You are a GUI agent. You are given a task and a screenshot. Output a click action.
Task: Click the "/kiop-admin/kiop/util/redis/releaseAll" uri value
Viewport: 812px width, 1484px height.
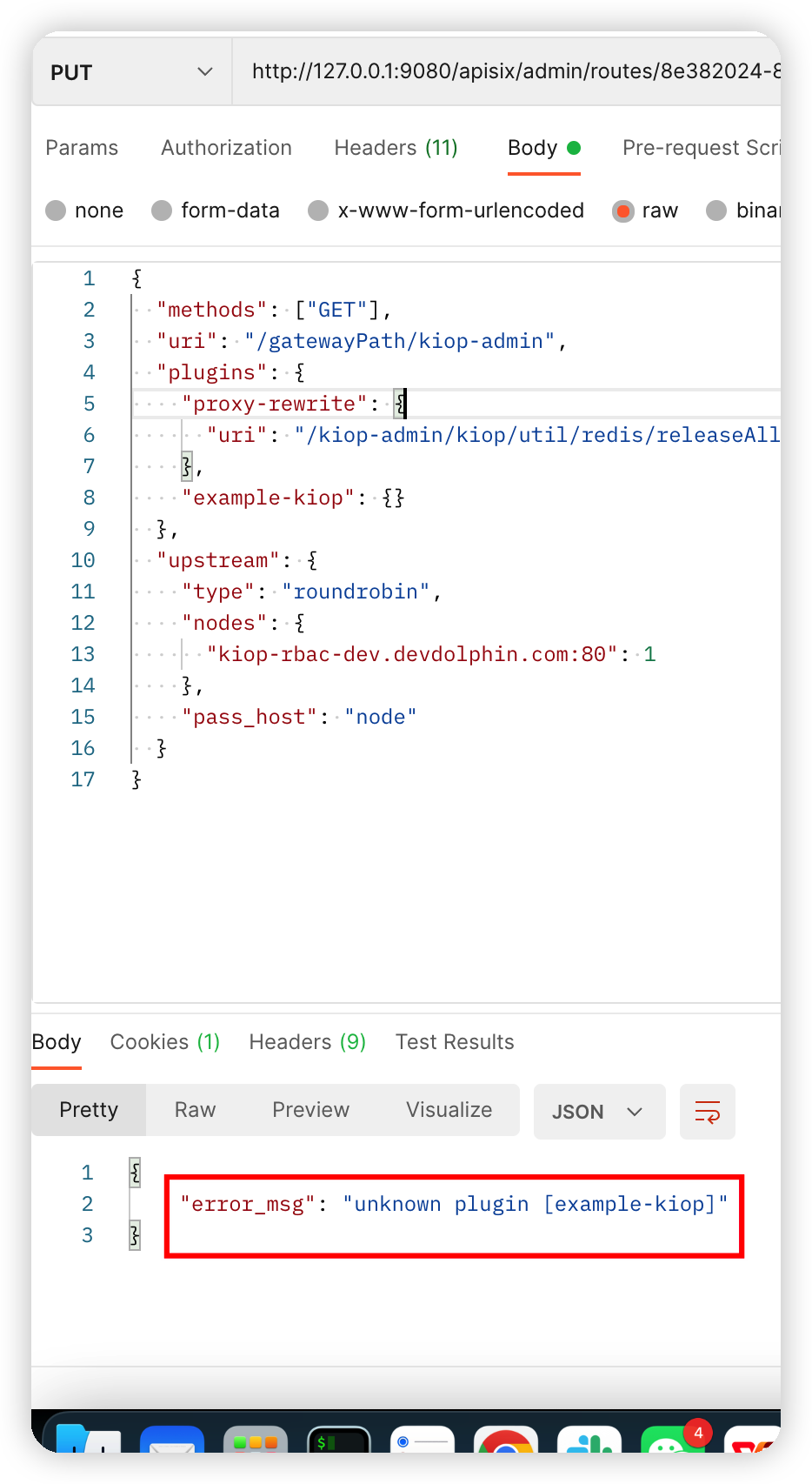[537, 435]
